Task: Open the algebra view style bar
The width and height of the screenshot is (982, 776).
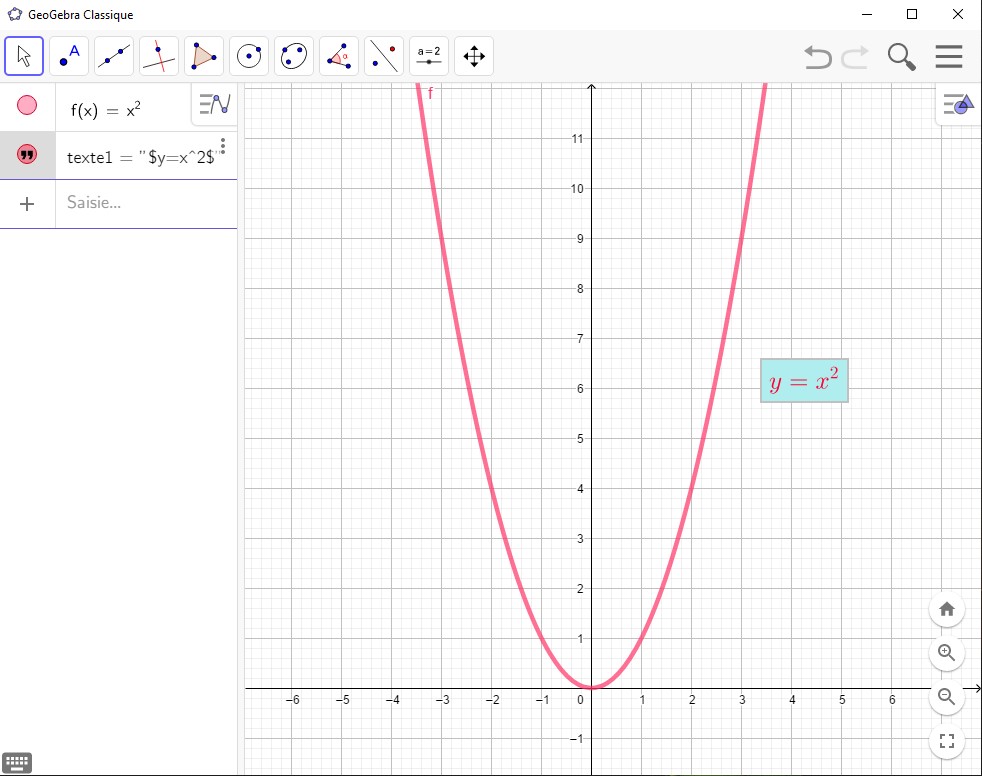Action: (214, 104)
